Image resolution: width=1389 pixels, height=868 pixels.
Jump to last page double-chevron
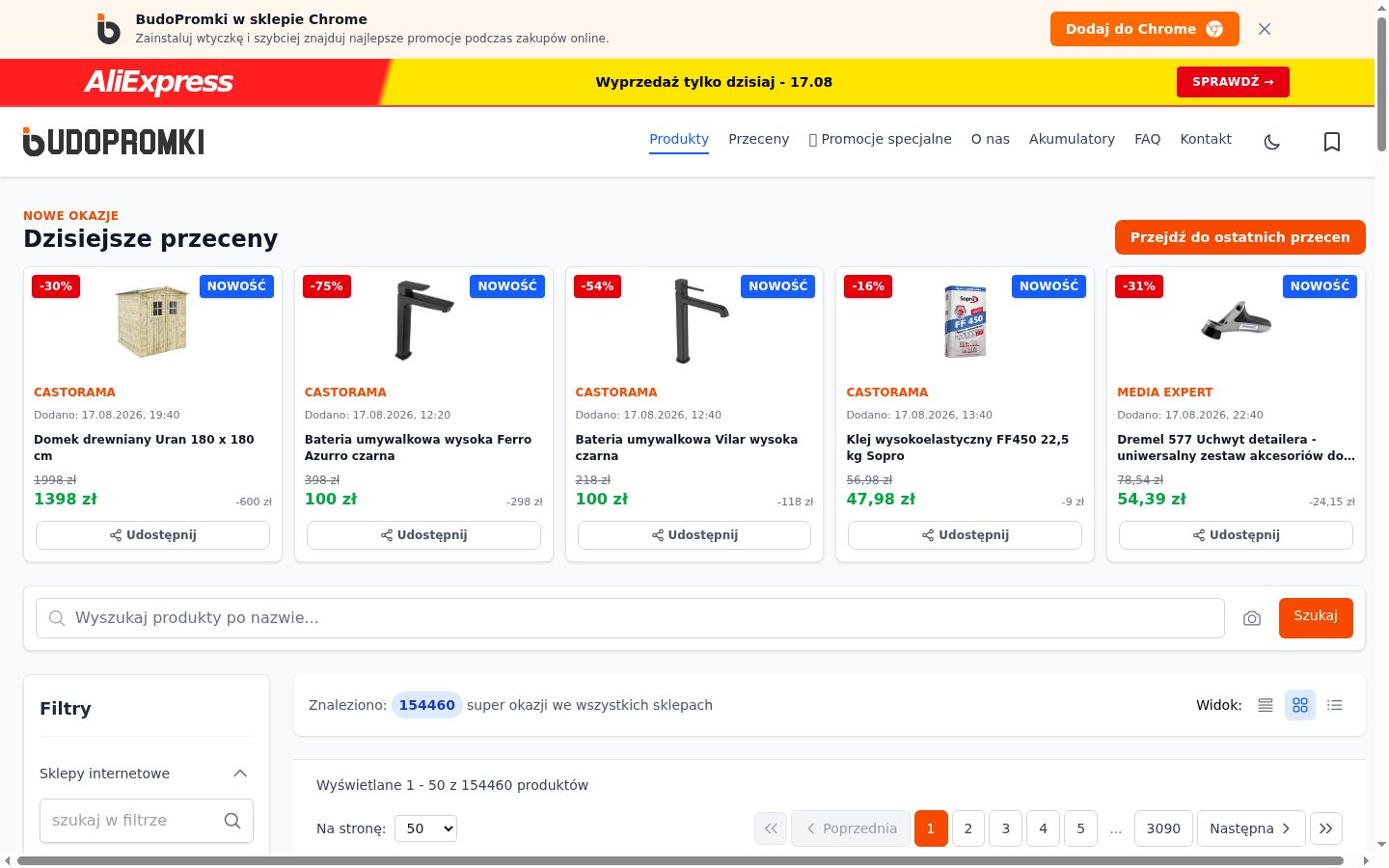[x=1326, y=828]
